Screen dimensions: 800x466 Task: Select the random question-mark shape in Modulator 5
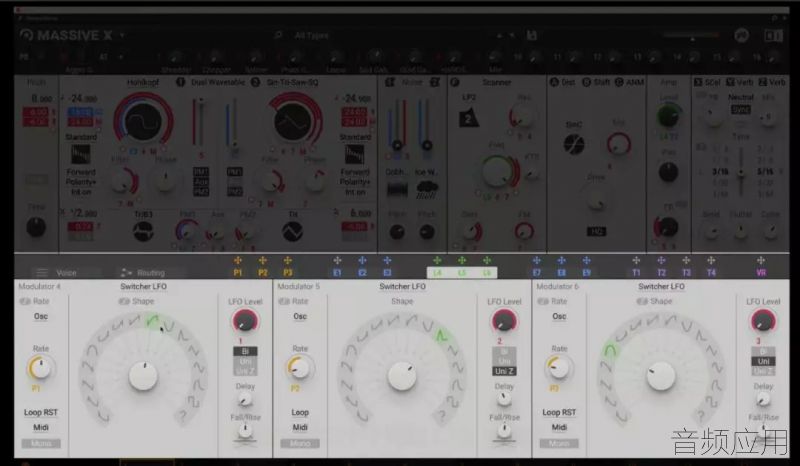(442, 417)
